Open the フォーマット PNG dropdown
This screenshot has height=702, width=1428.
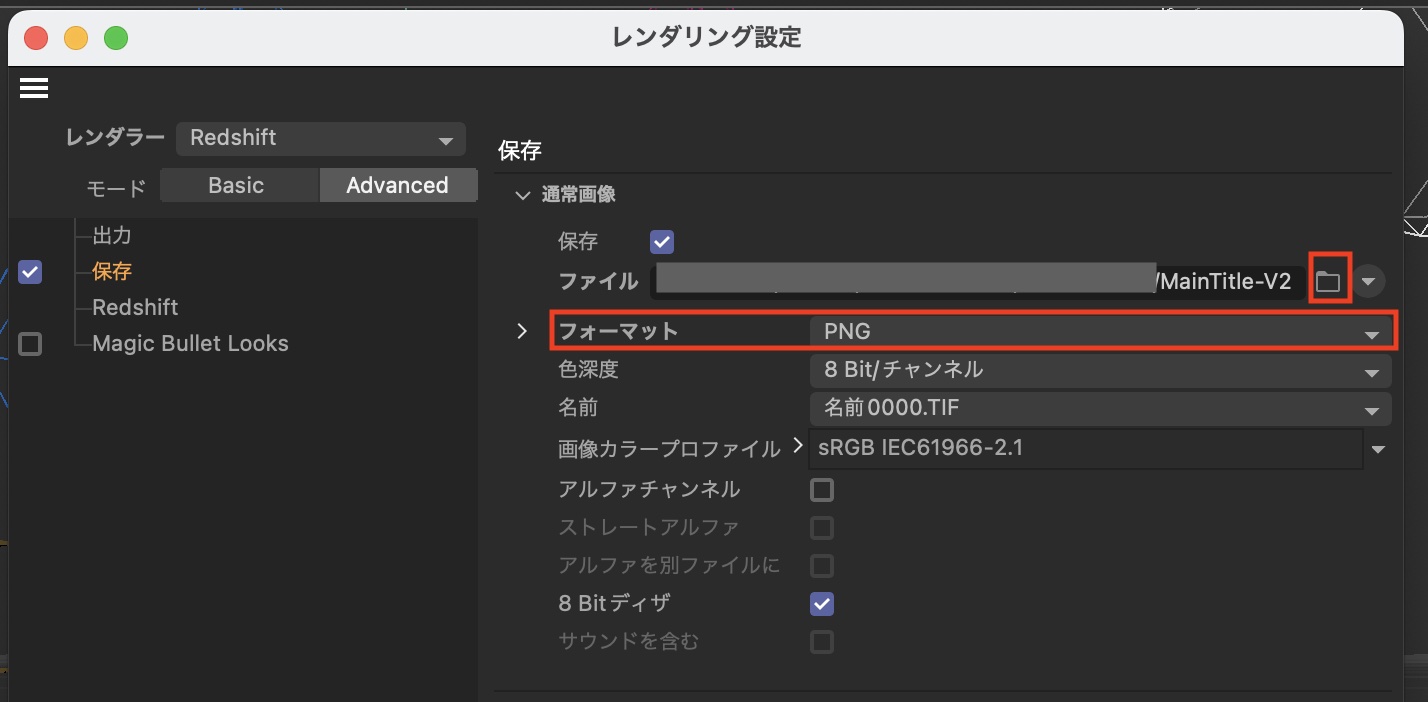point(1100,332)
